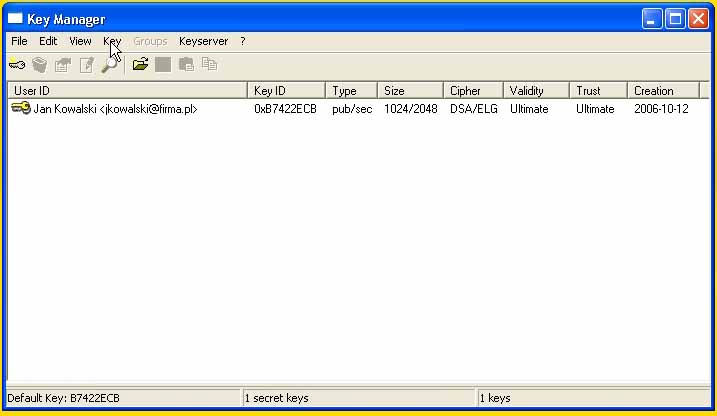717x416 pixels.
Task: Open the Key menu
Action: pos(112,41)
